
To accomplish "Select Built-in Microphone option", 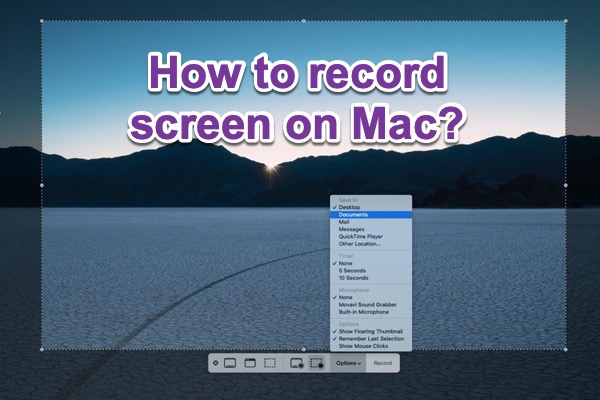I will coord(364,312).
